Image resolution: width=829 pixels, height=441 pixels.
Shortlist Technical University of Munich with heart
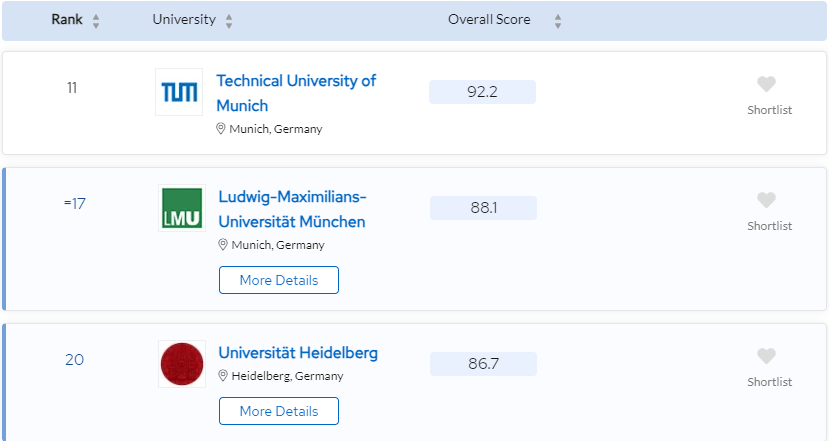point(766,85)
